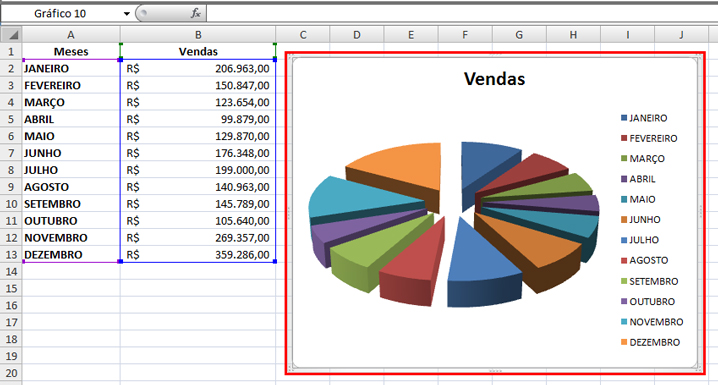Select the JULHO cell

click(71, 170)
